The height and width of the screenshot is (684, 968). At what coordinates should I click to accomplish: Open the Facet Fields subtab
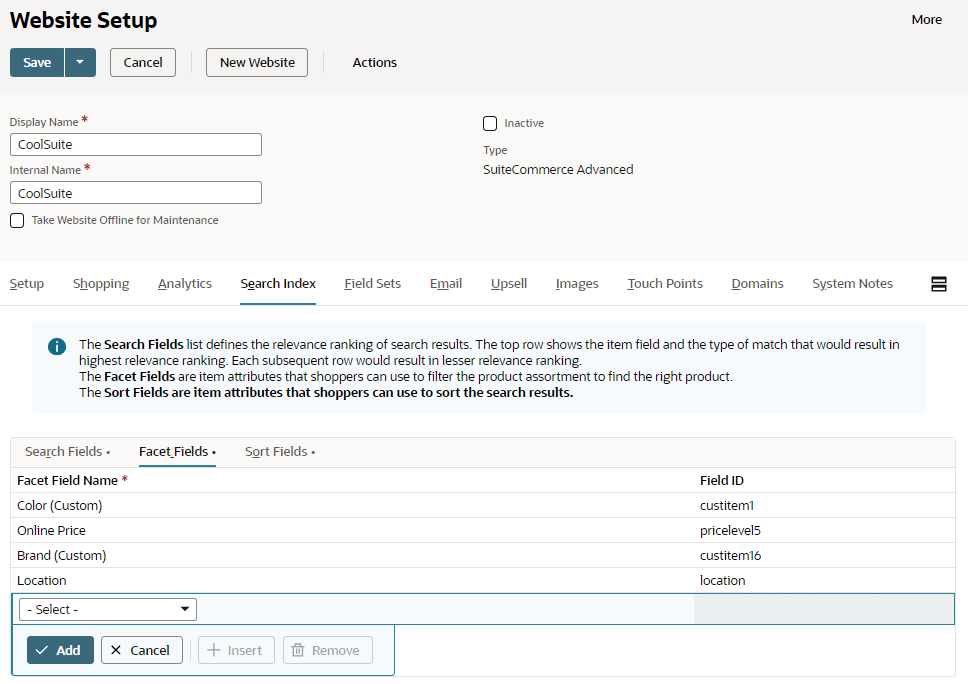click(177, 452)
